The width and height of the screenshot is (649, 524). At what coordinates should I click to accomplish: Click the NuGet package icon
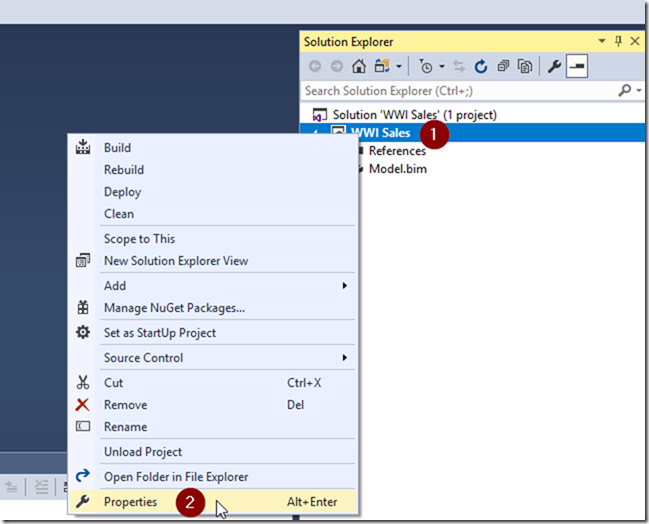(x=83, y=308)
